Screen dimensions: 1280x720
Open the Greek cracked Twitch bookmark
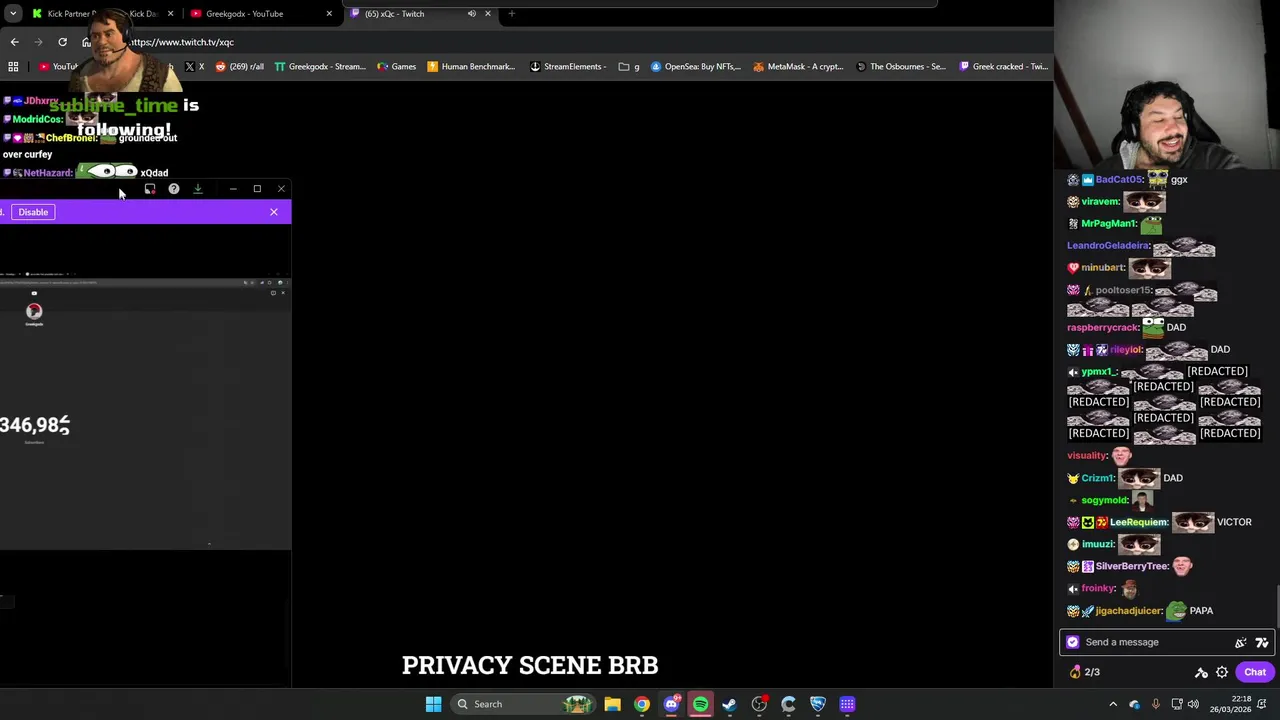pyautogui.click(x=1003, y=66)
